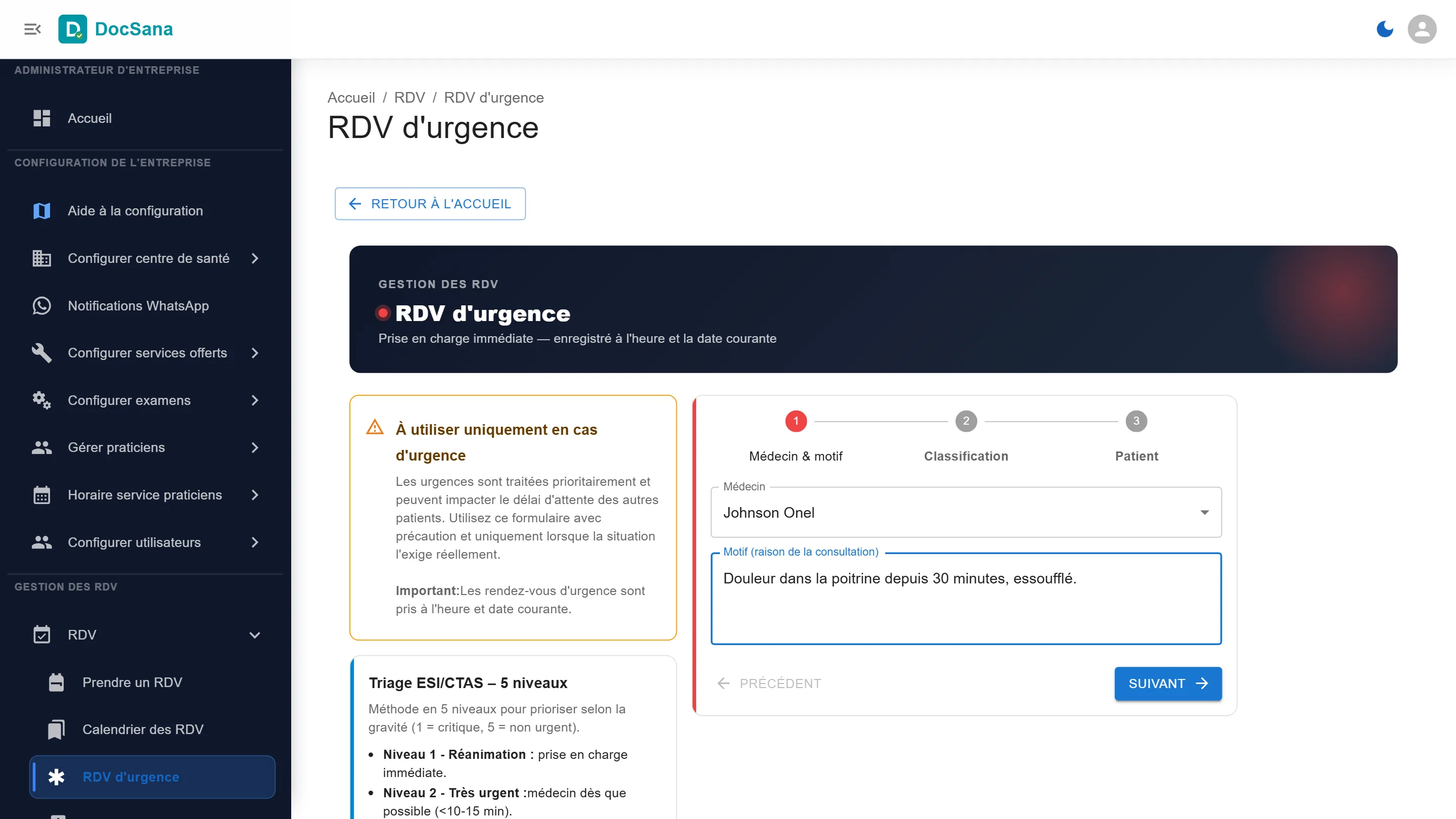1456x819 pixels.
Task: Click the Suivant button
Action: pos(1168,684)
